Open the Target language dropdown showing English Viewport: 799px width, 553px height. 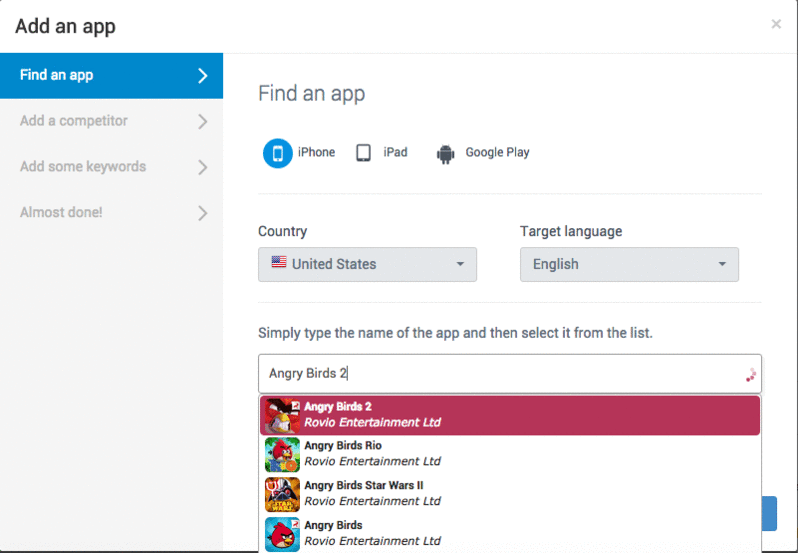tap(629, 265)
